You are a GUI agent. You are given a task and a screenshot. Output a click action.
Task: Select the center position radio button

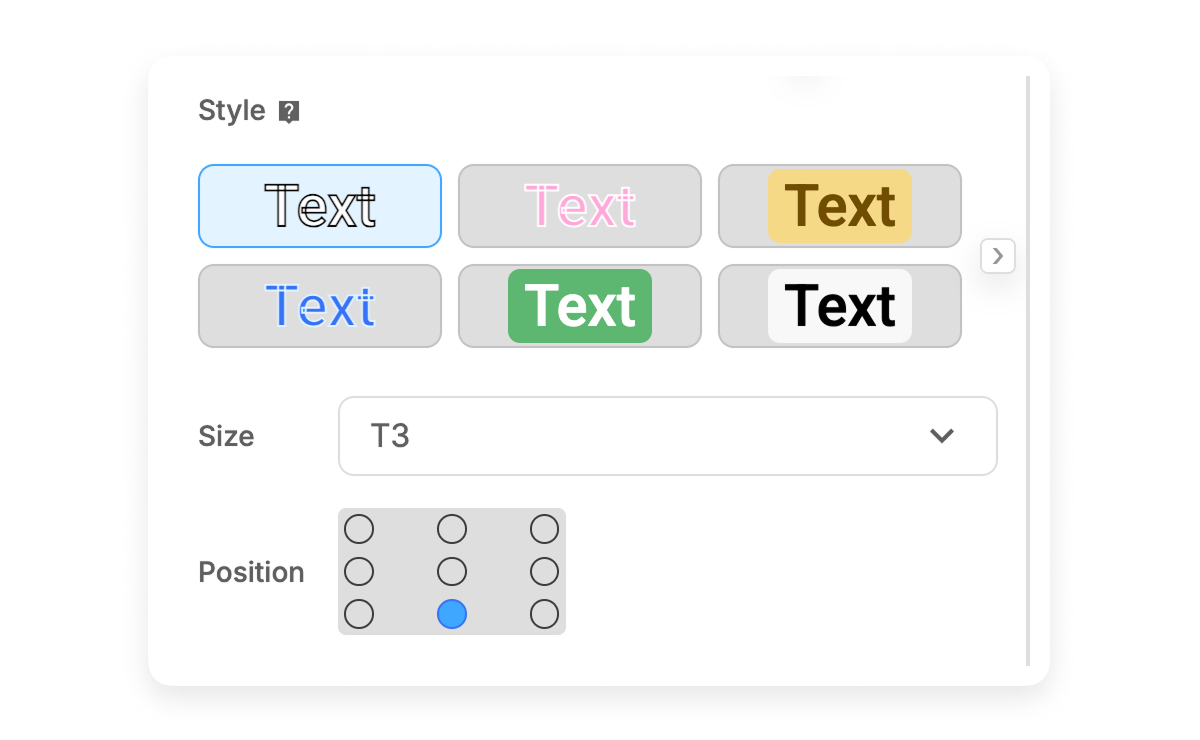click(x=452, y=571)
